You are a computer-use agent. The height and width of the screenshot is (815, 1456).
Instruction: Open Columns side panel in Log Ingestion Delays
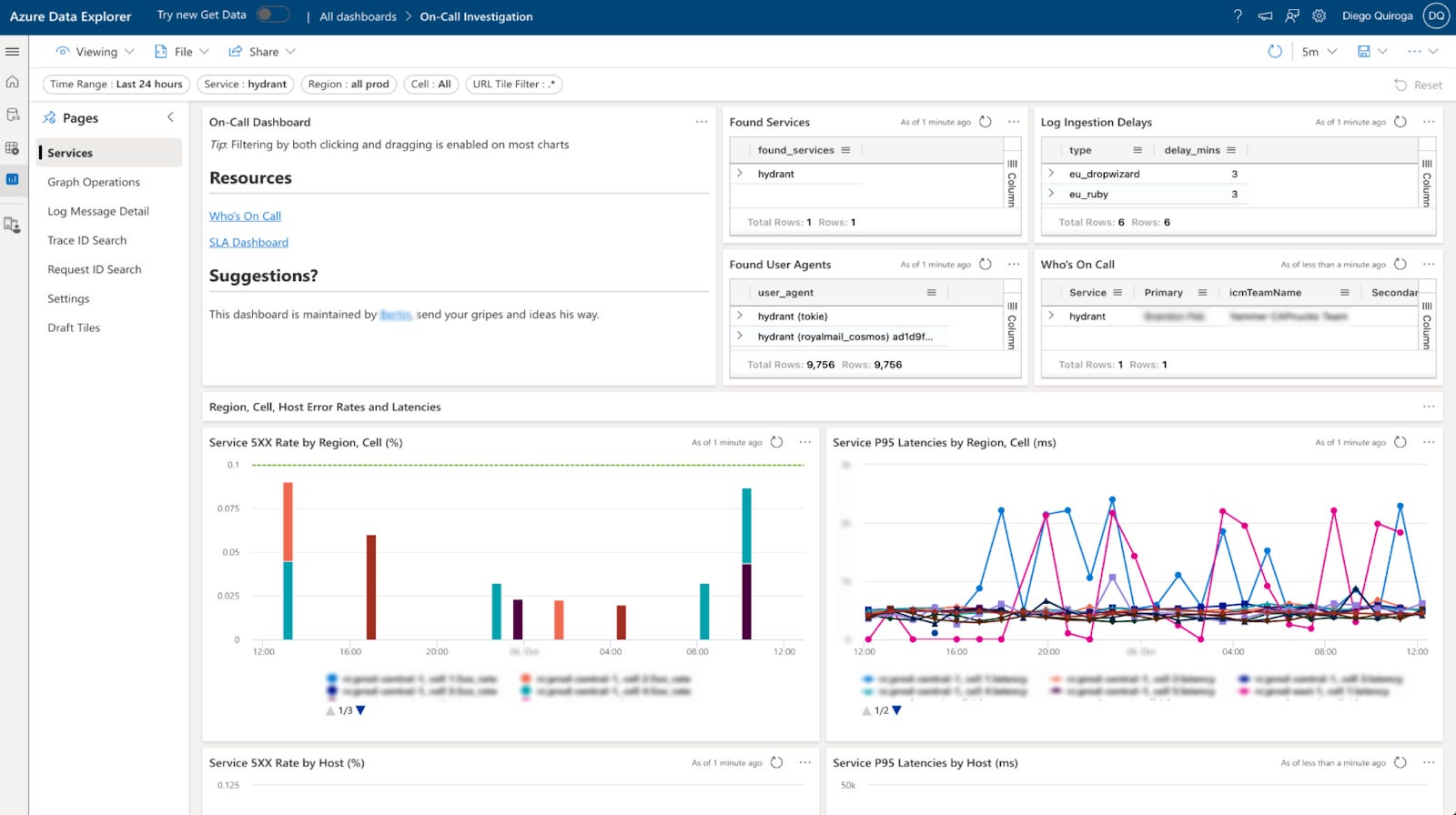point(1427,183)
